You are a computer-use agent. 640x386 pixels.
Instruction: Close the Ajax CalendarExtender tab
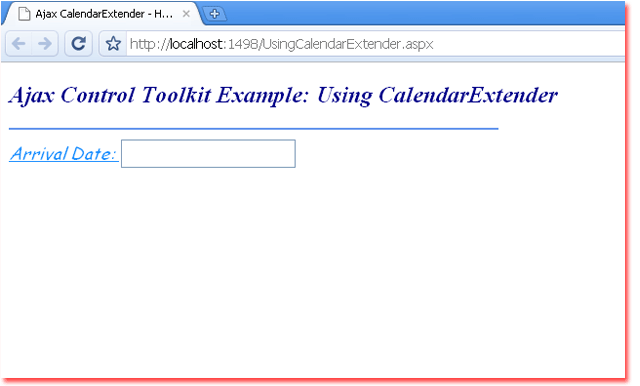186,14
